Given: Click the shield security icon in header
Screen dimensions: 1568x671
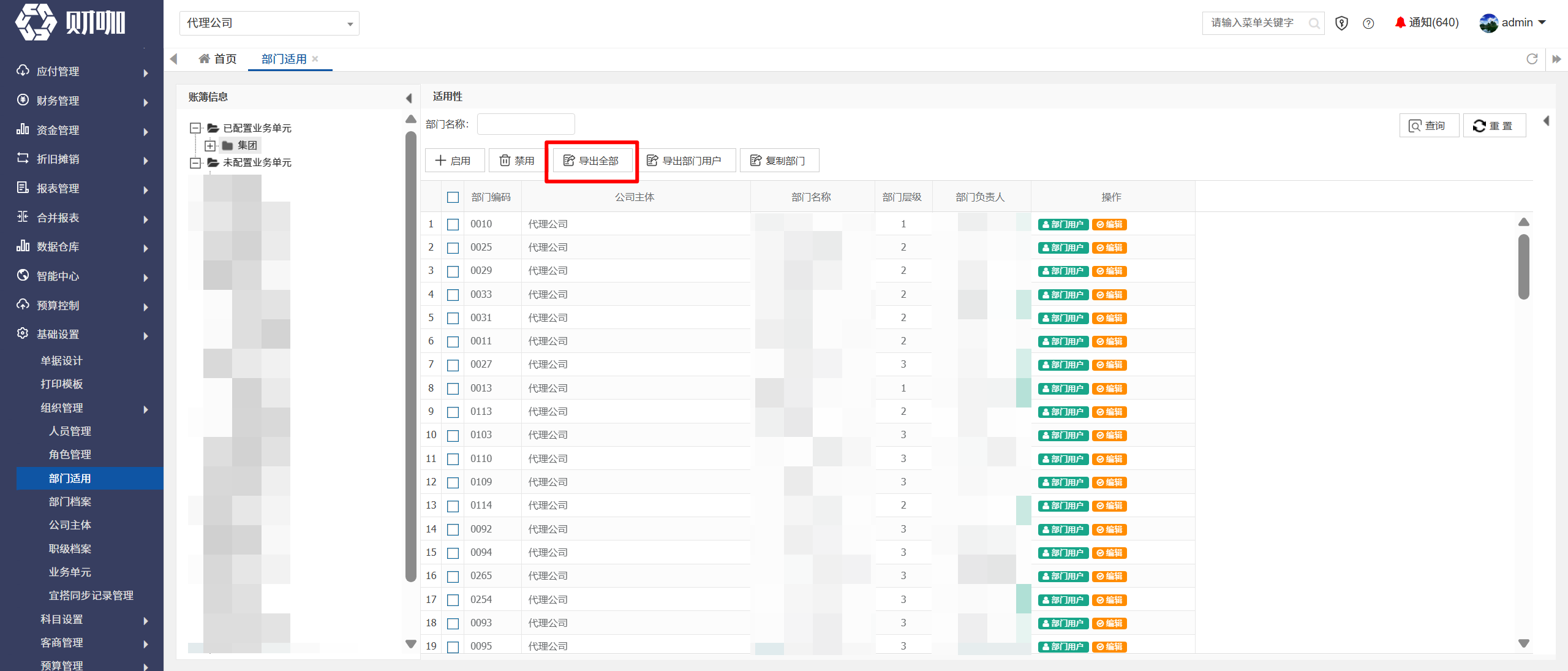Looking at the screenshot, I should (x=1341, y=23).
